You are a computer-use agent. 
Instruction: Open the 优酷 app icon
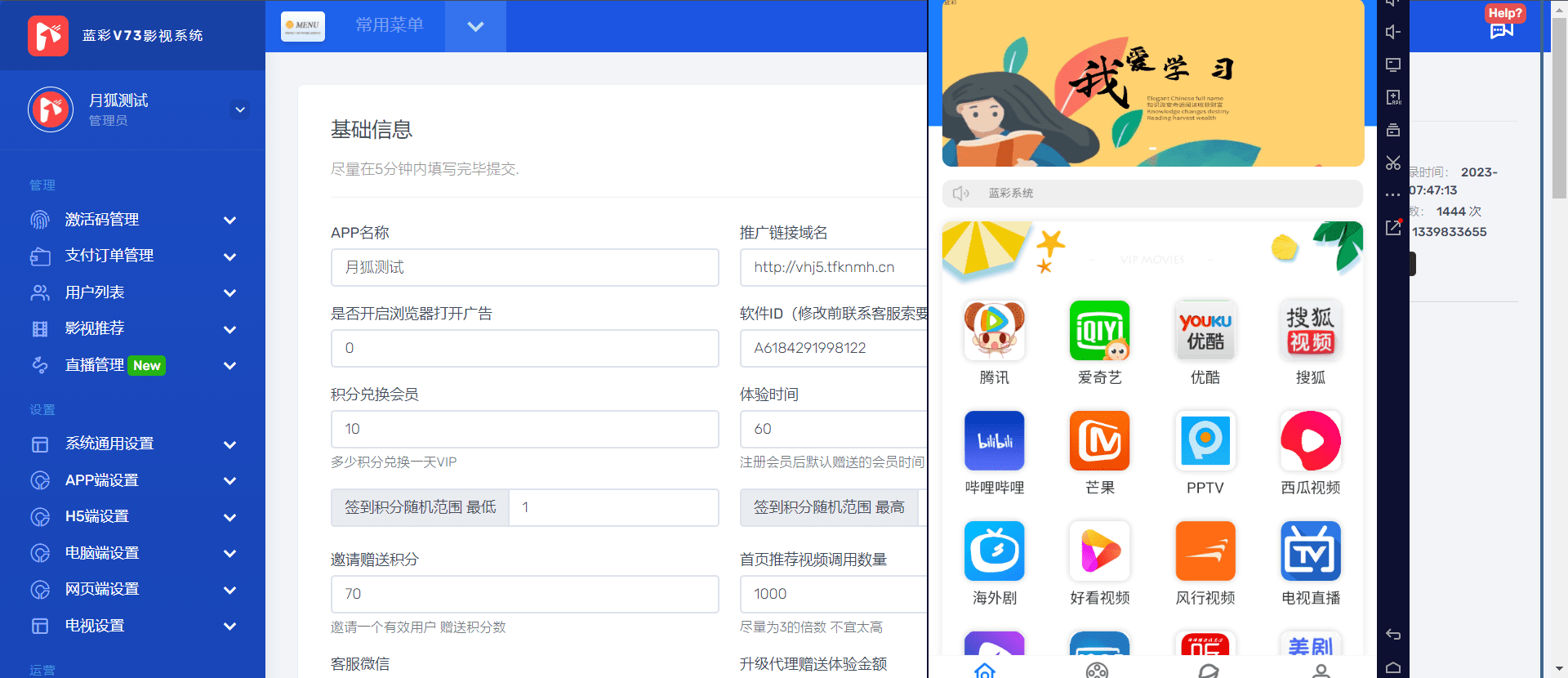point(1205,331)
